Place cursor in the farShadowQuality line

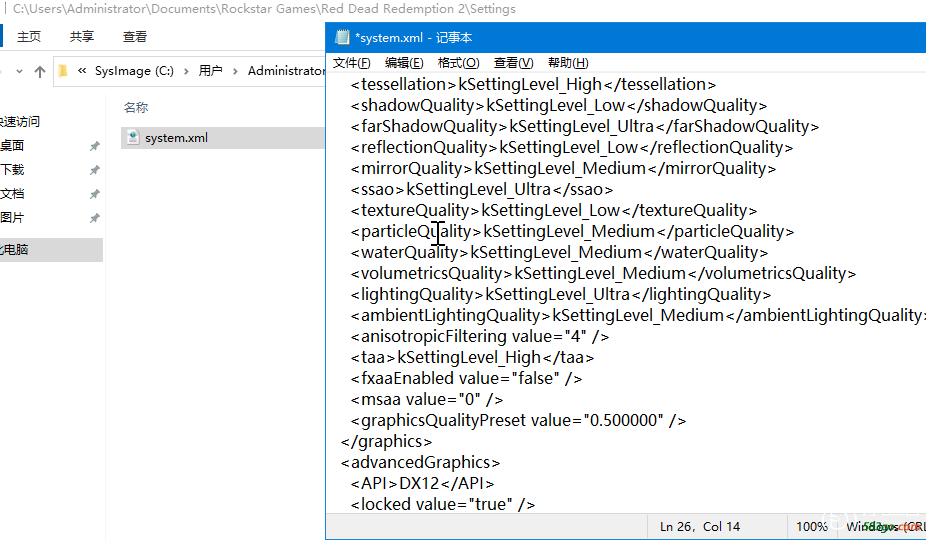click(x=585, y=126)
